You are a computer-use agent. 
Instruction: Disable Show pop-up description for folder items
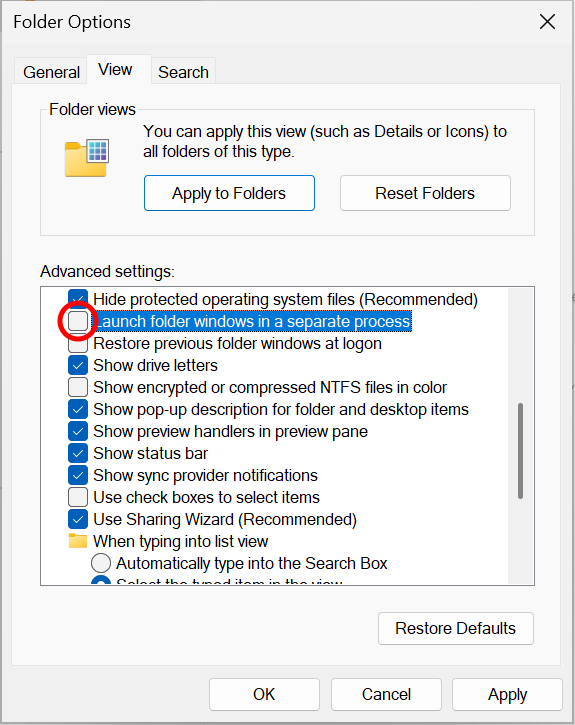(78, 409)
